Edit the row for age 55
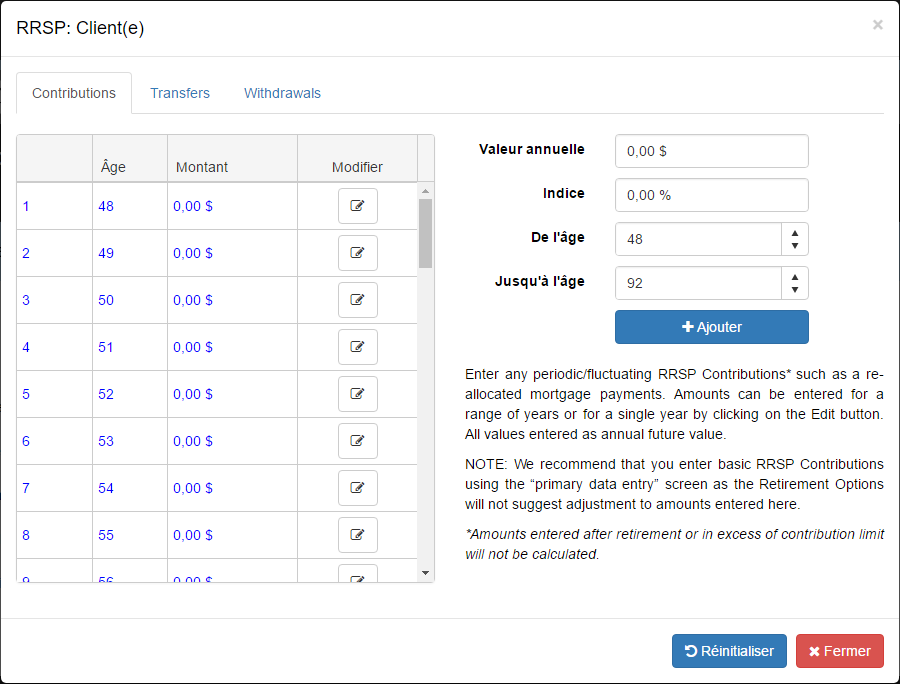 pos(357,535)
